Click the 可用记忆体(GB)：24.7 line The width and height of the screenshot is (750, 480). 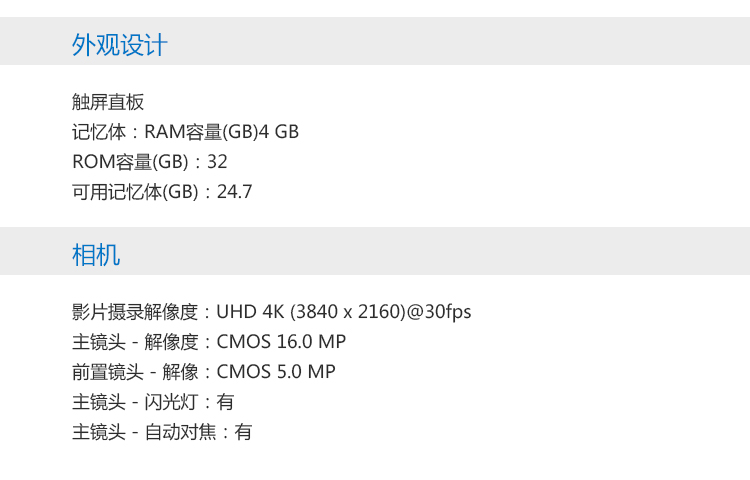(x=162, y=192)
